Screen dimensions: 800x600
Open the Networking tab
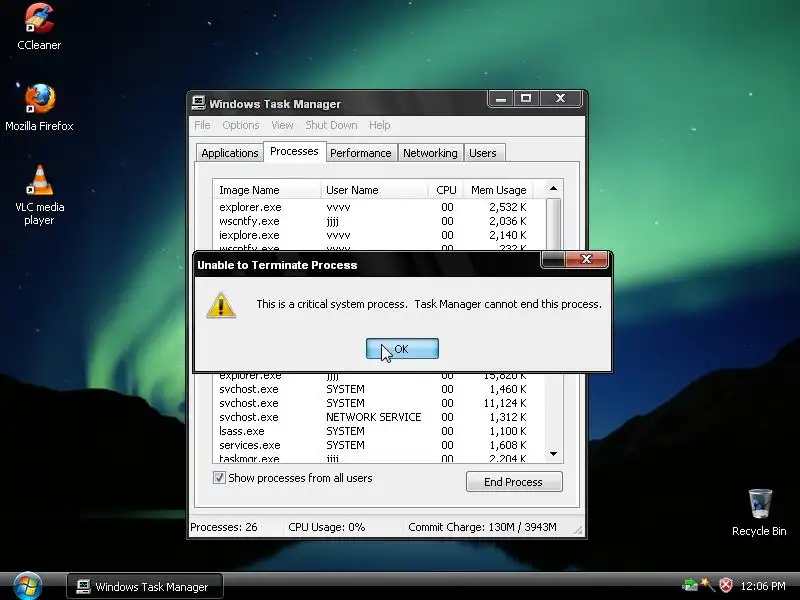pos(430,153)
